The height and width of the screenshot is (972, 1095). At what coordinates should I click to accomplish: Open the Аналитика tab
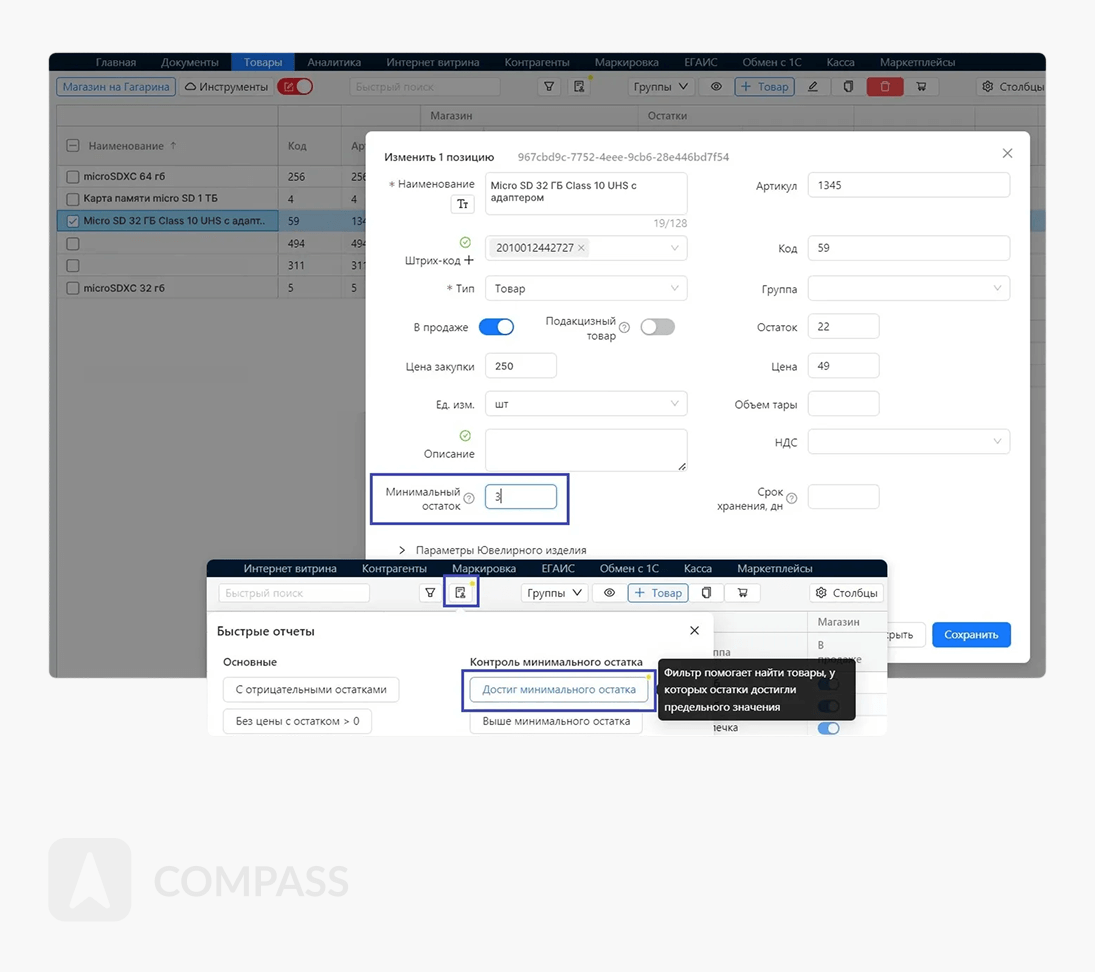click(334, 62)
